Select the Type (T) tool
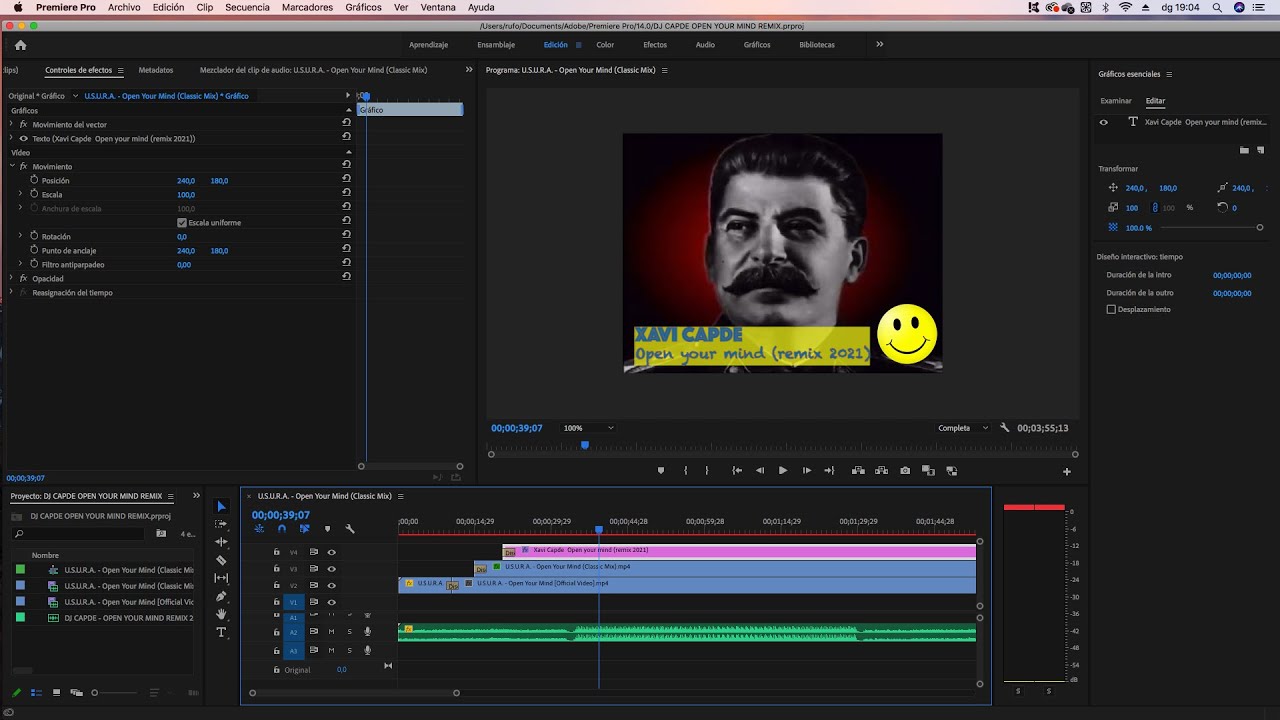1280x720 pixels. point(221,632)
